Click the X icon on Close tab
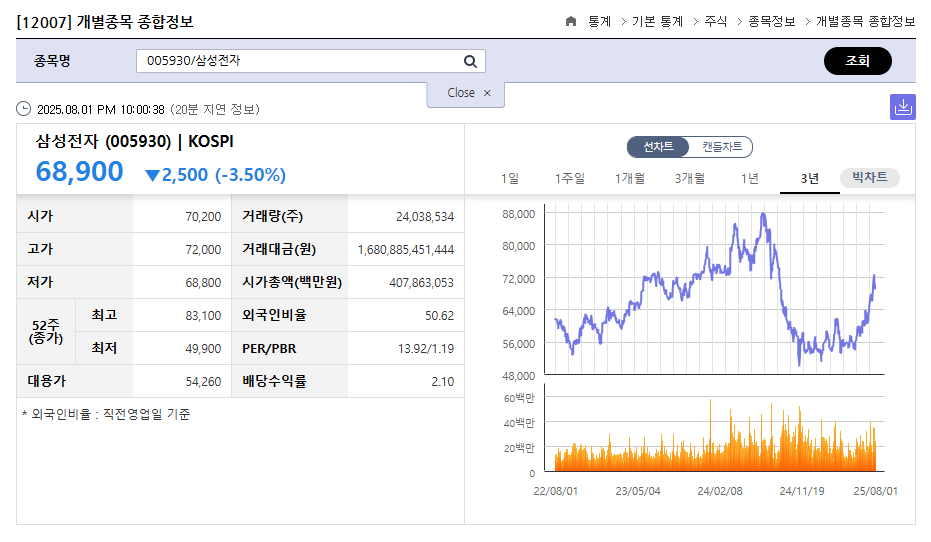931x542 pixels. pos(487,93)
